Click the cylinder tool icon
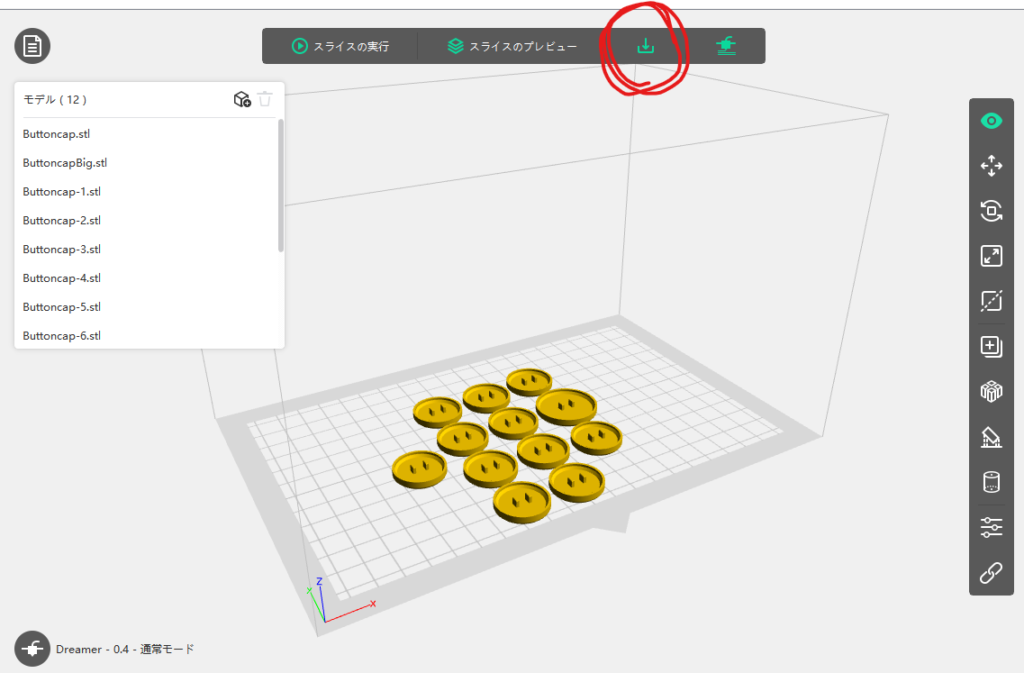The width and height of the screenshot is (1024, 673). [991, 482]
